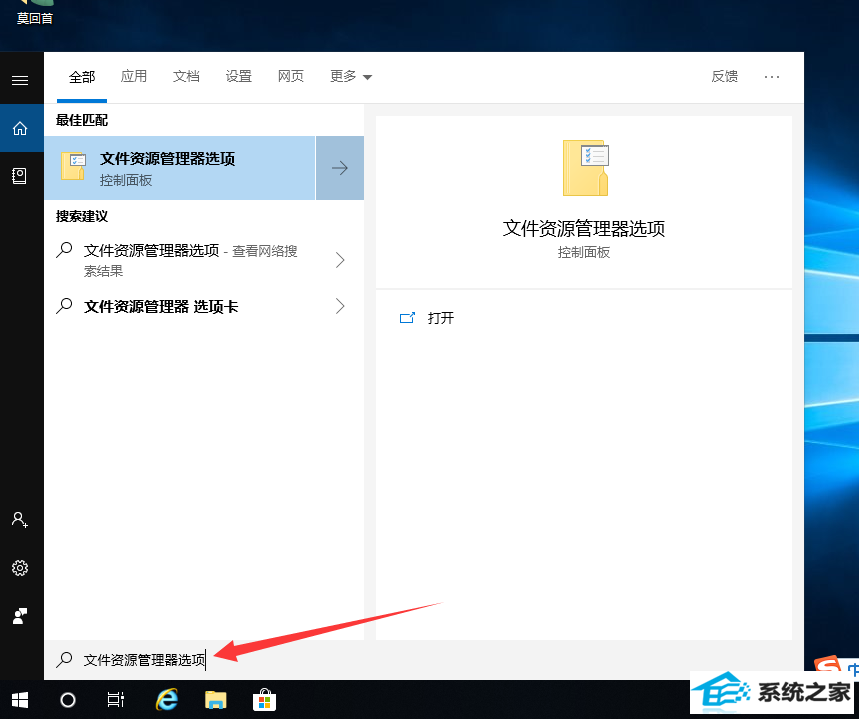Viewport: 859px width, 719px height.
Task: Click the feedback person icon in sidebar
Action: [20, 616]
